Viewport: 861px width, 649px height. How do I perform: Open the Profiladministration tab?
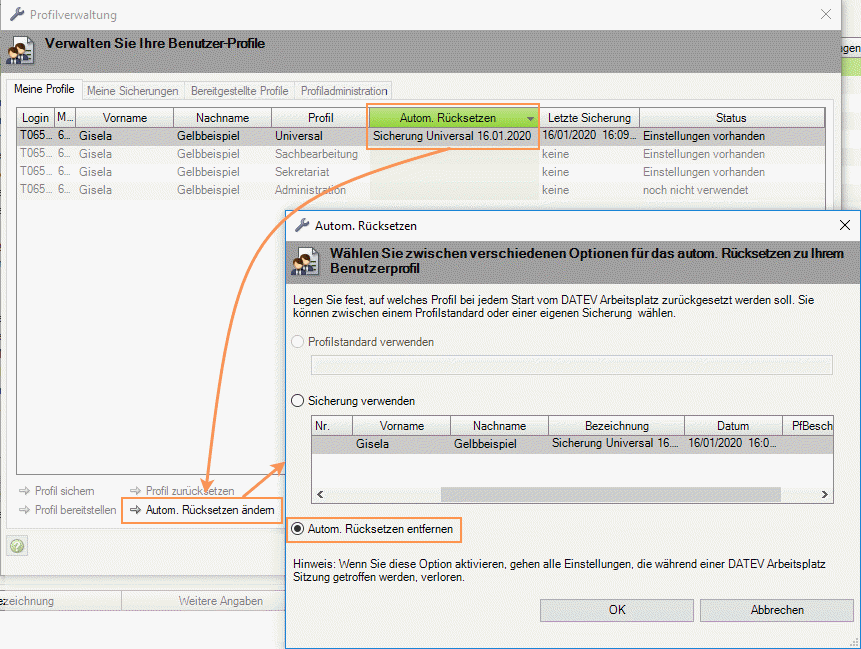(x=344, y=90)
